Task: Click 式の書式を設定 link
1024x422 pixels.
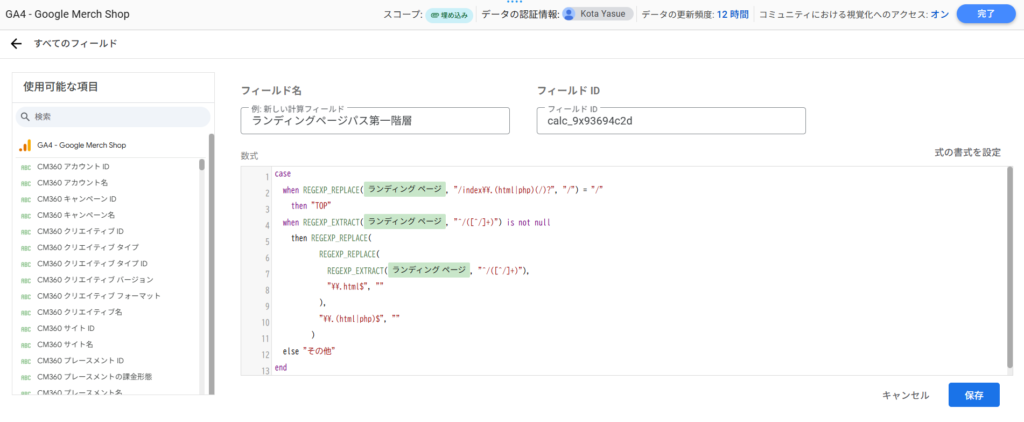Action: coord(966,152)
